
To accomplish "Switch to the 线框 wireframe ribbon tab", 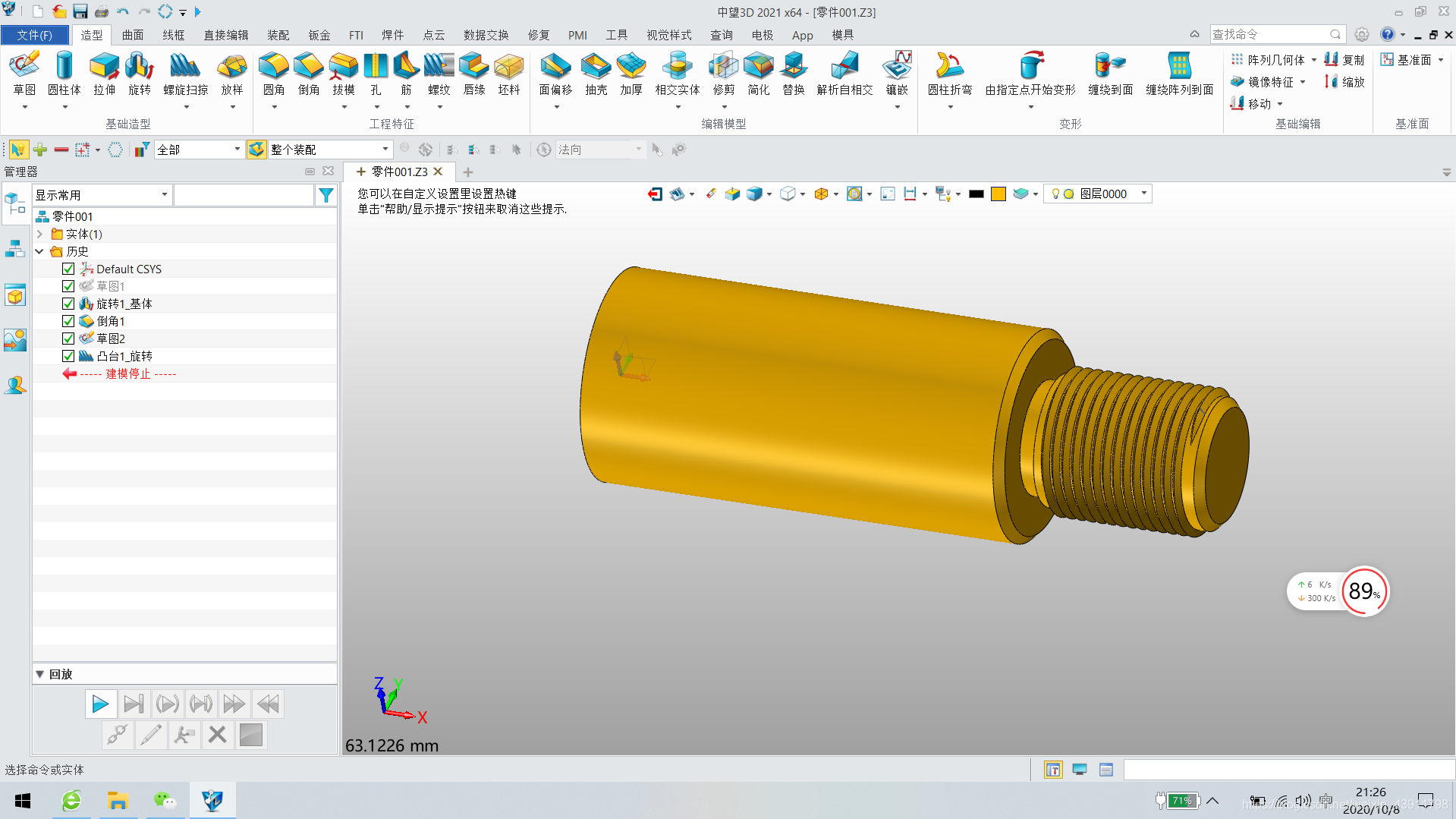I will coord(174,35).
